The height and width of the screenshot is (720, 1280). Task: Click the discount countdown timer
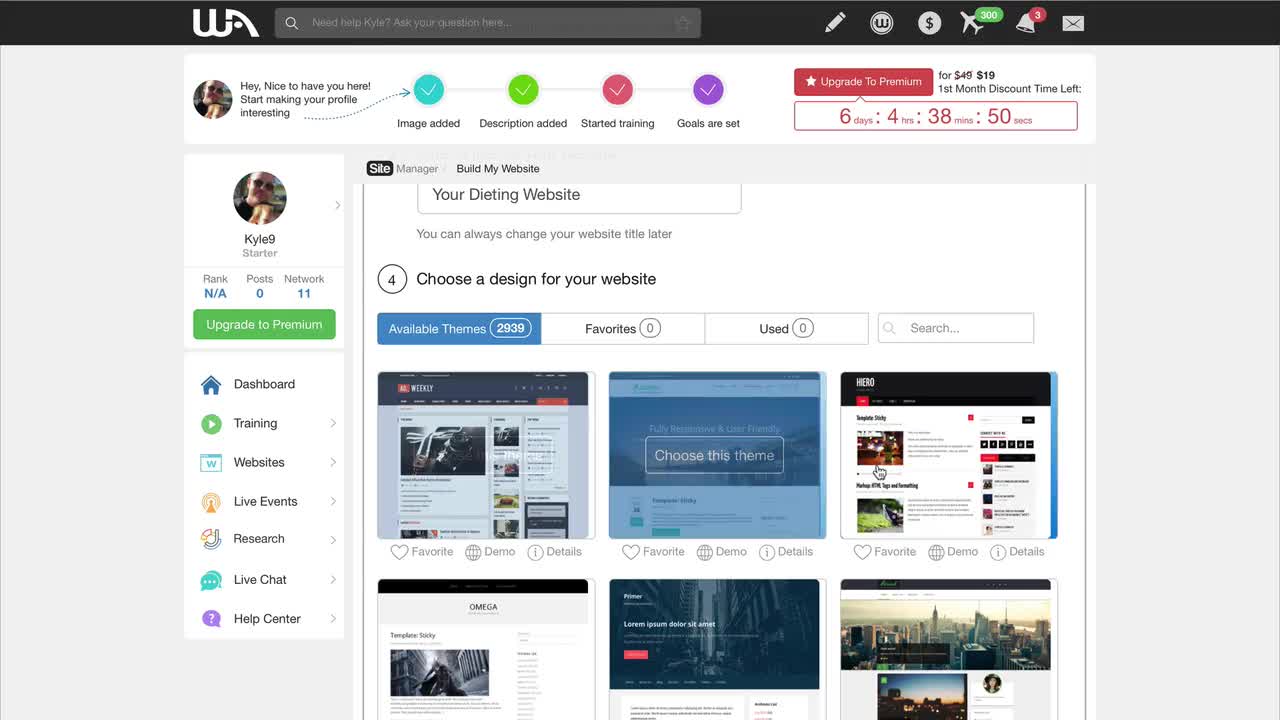point(936,116)
